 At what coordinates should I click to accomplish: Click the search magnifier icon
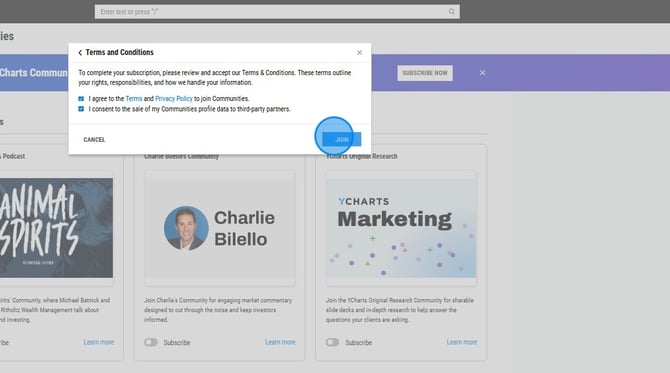(452, 12)
